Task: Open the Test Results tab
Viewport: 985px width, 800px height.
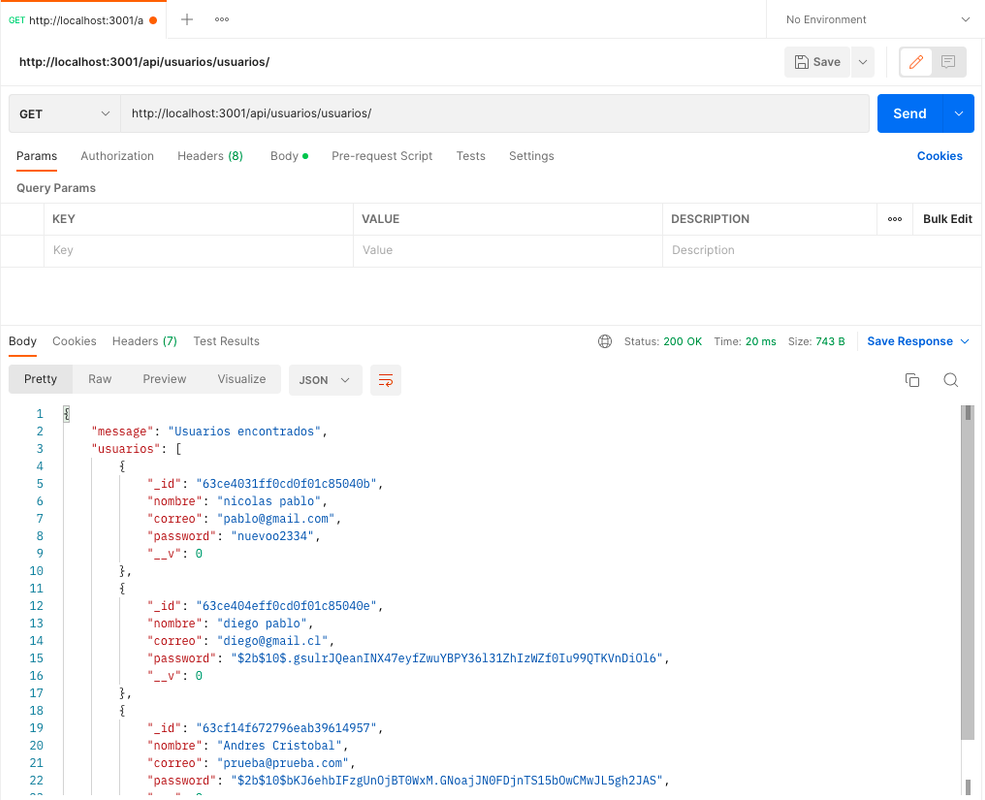Action: (226, 341)
